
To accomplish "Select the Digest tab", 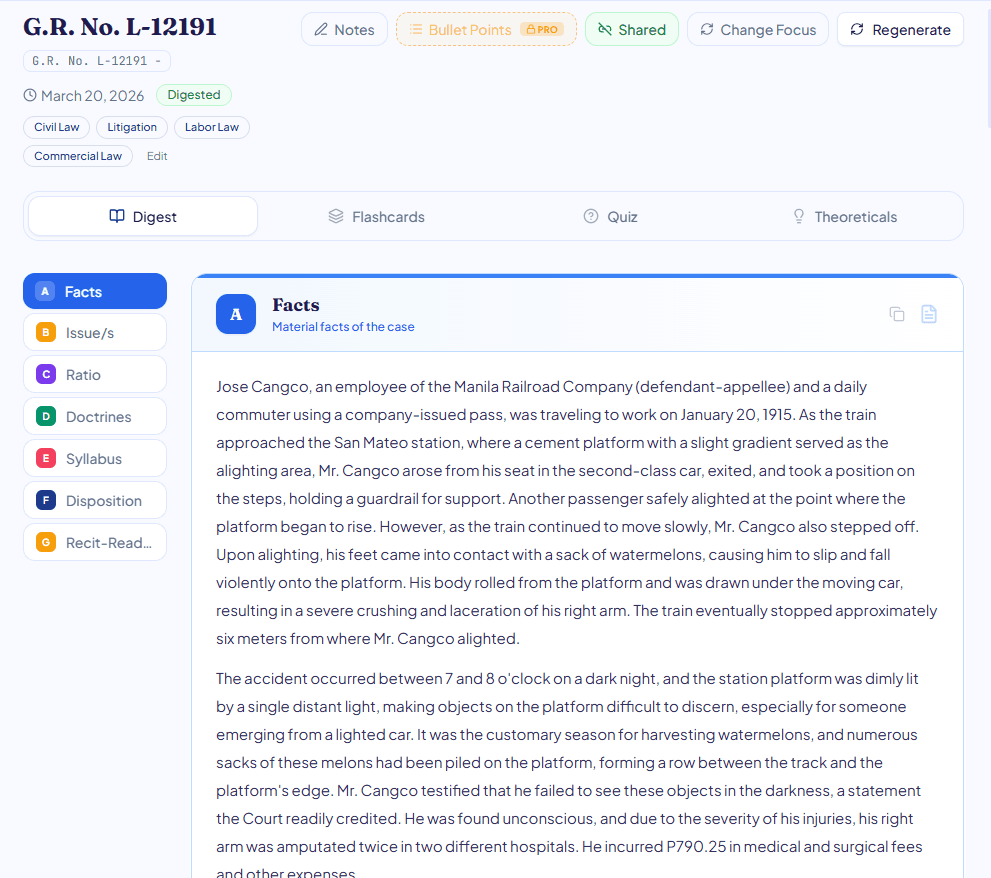I will [x=143, y=217].
